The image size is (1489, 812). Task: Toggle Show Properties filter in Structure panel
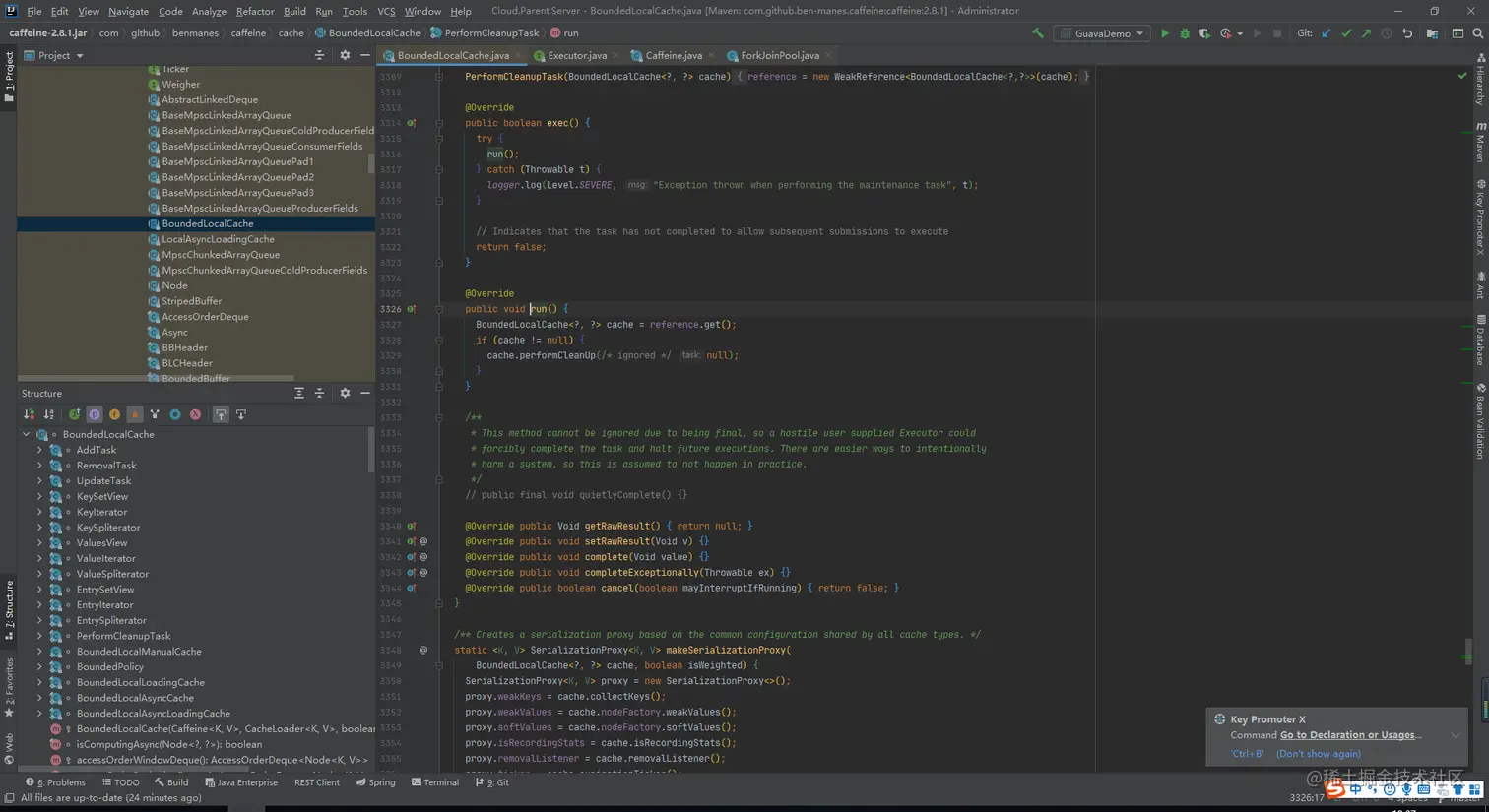(95, 414)
